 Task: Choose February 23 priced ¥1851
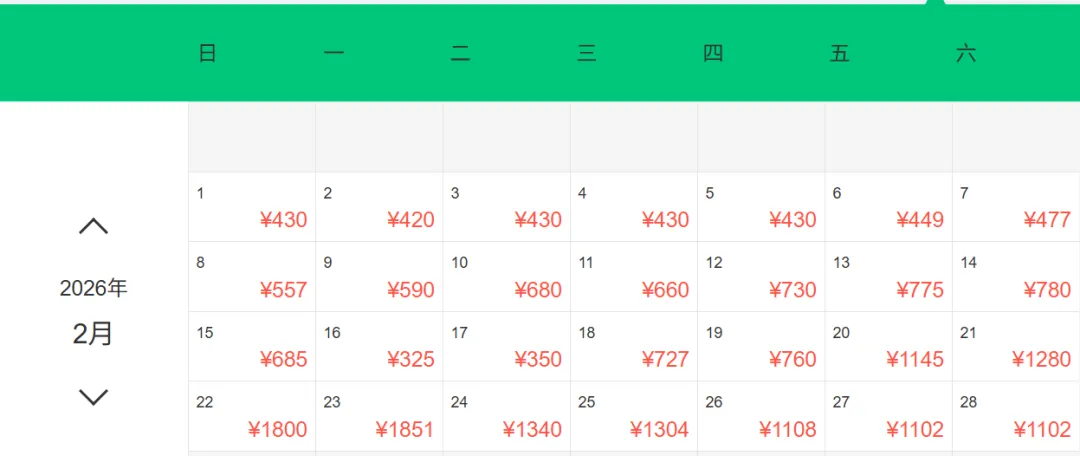[x=379, y=416]
